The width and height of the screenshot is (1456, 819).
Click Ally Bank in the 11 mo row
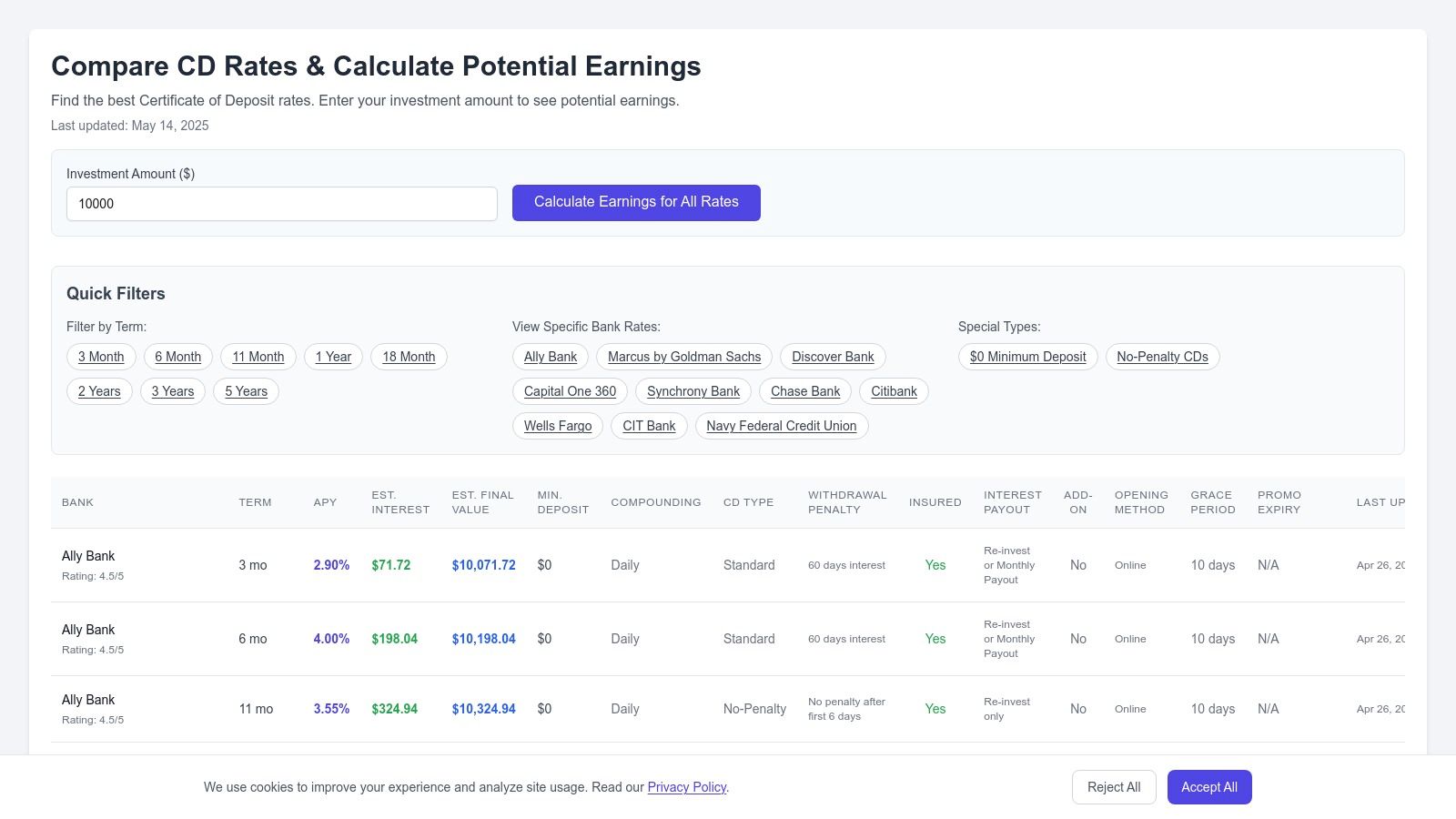point(88,700)
